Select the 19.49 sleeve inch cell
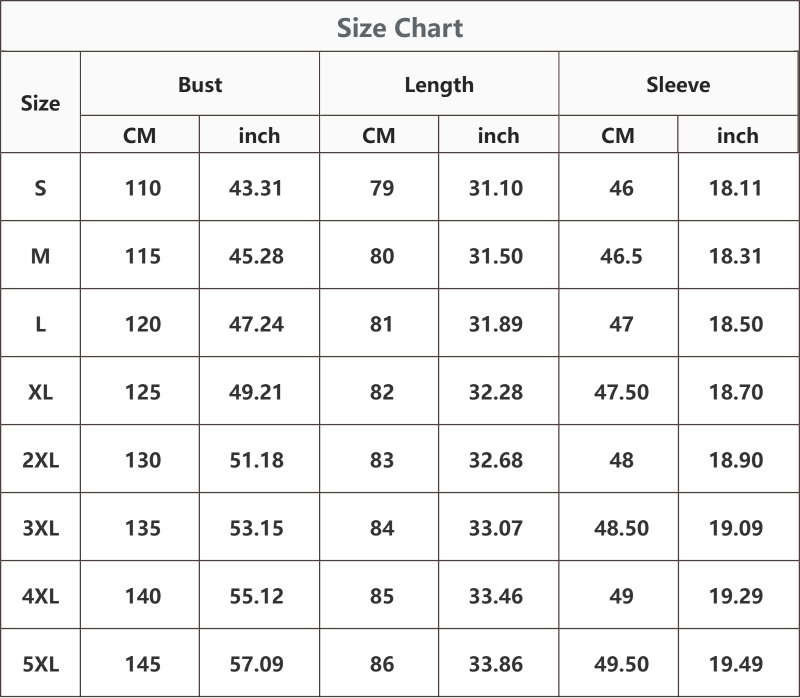Screen dimensions: 800x698 pyautogui.click(x=736, y=664)
